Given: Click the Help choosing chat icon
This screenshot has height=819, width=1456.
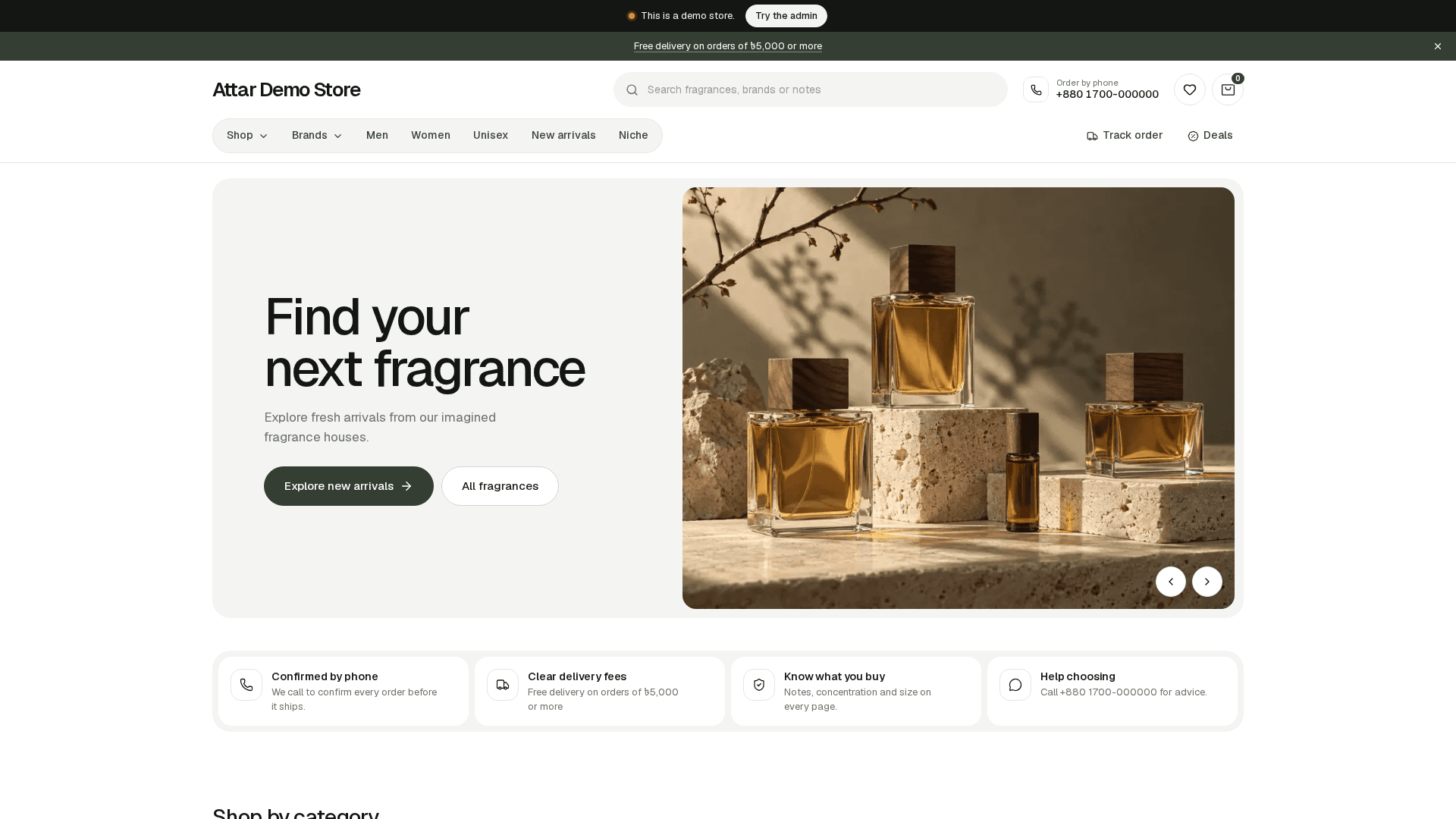Looking at the screenshot, I should coord(1015,685).
